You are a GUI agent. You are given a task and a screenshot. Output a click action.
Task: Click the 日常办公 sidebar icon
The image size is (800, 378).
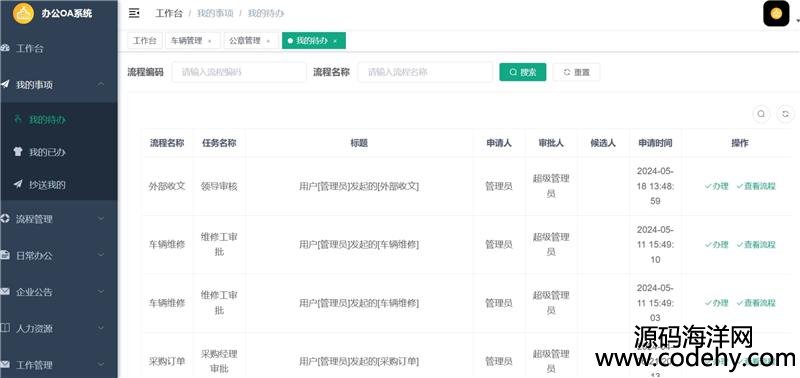pyautogui.click(x=5, y=255)
